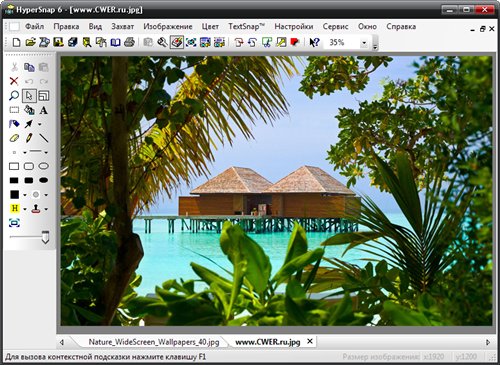500x365 pixels.
Task: Open a file with the folder icon
Action: tap(30, 42)
